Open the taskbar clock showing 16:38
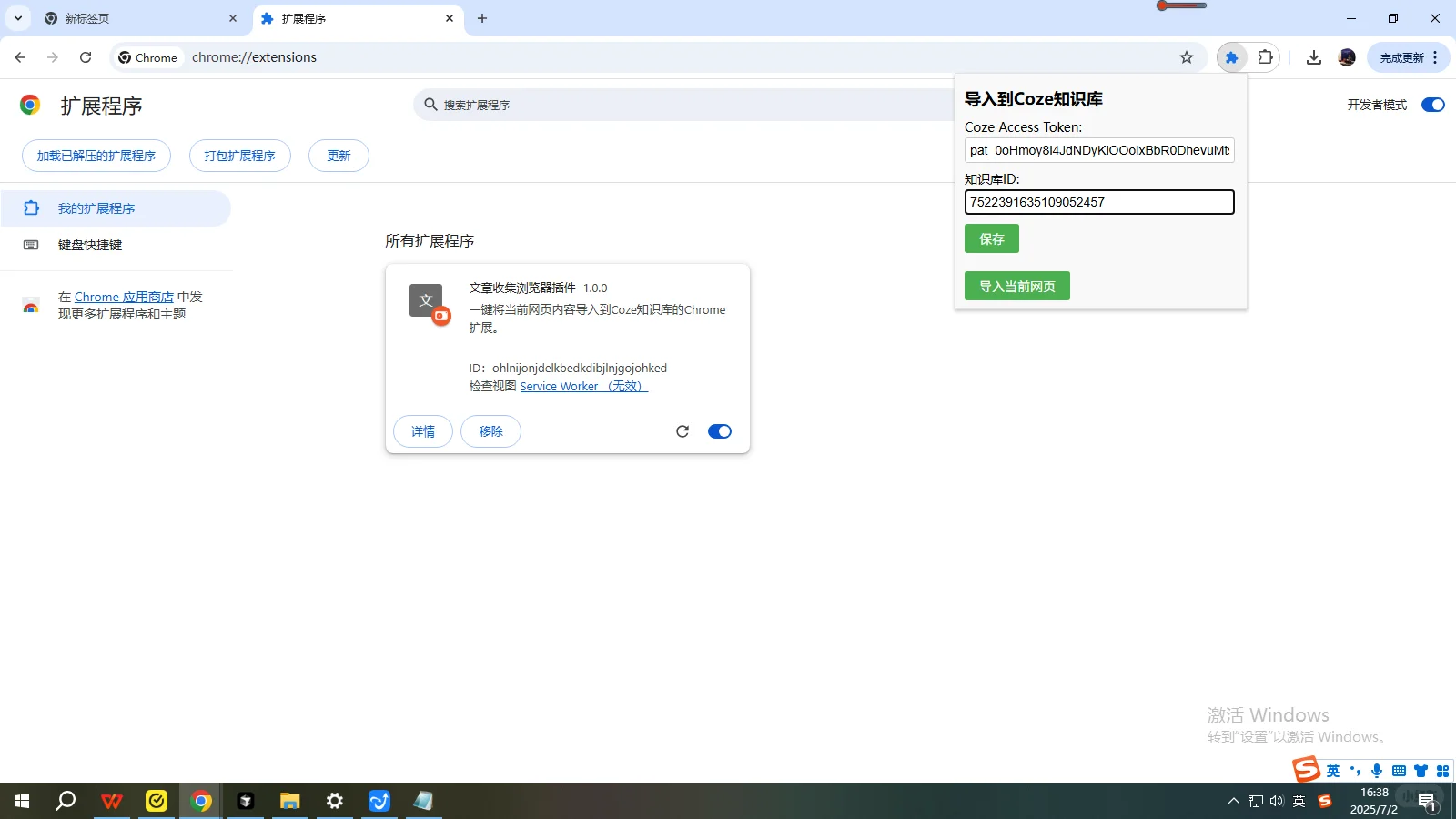1456x819 pixels. 1374,801
